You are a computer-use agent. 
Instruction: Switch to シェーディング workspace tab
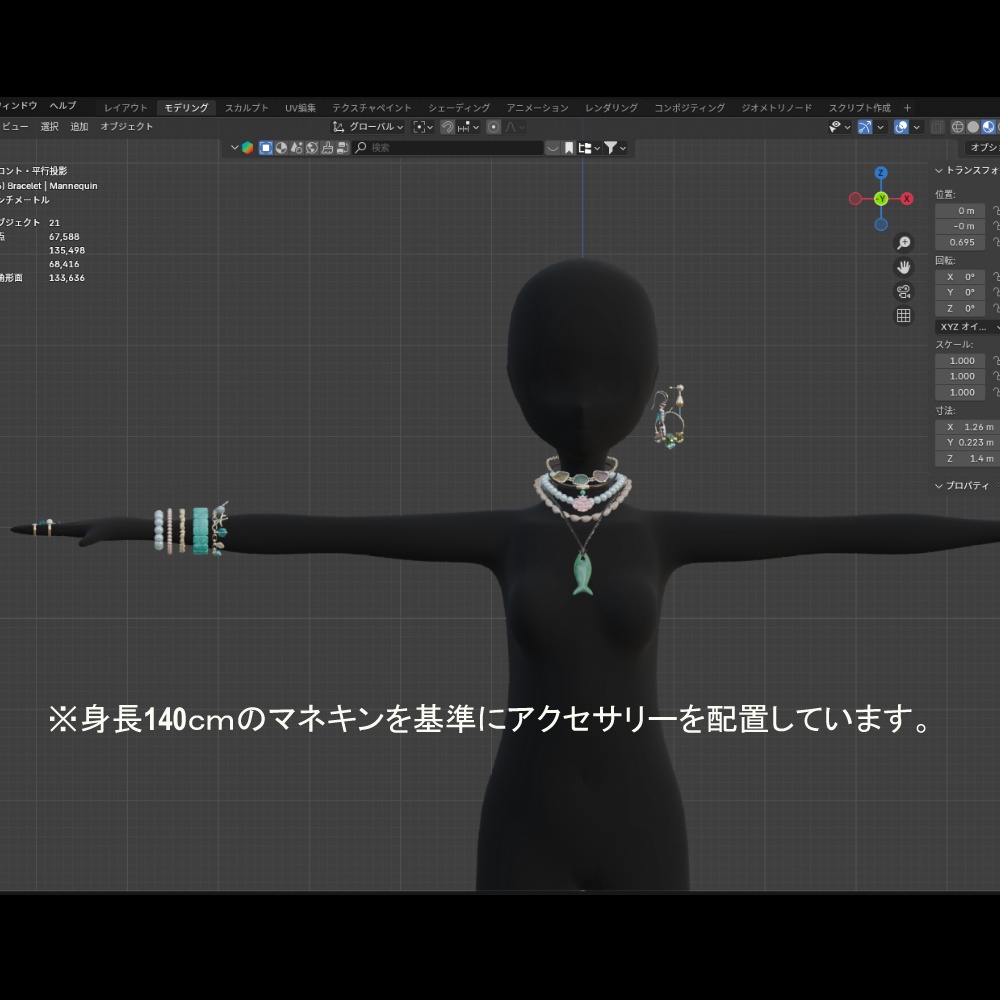[459, 108]
